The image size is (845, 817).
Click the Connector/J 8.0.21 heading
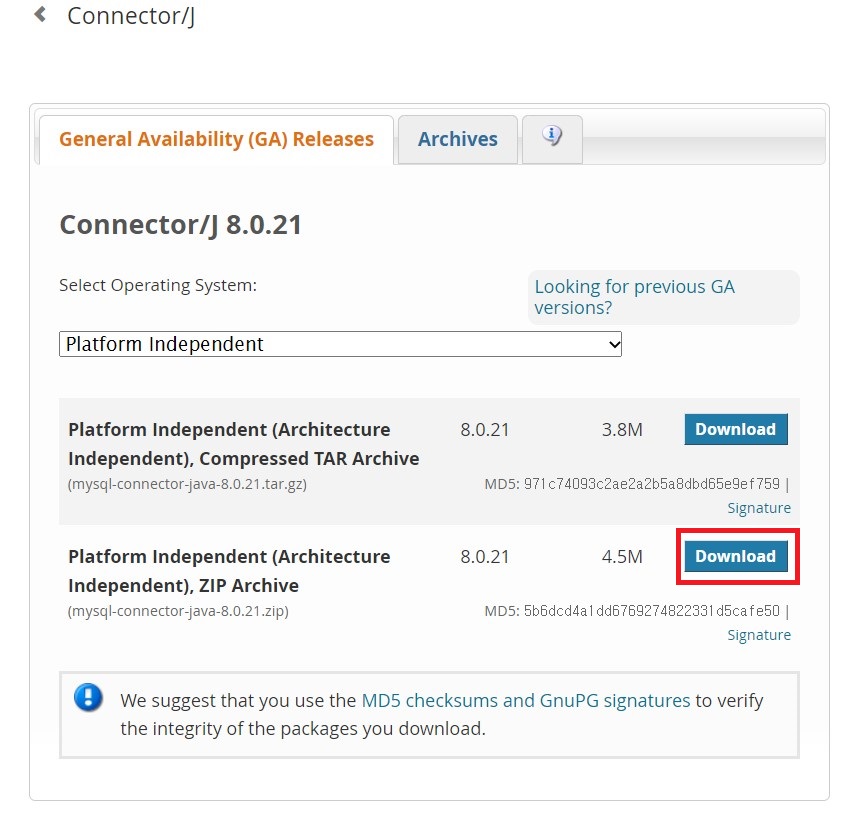(x=181, y=225)
